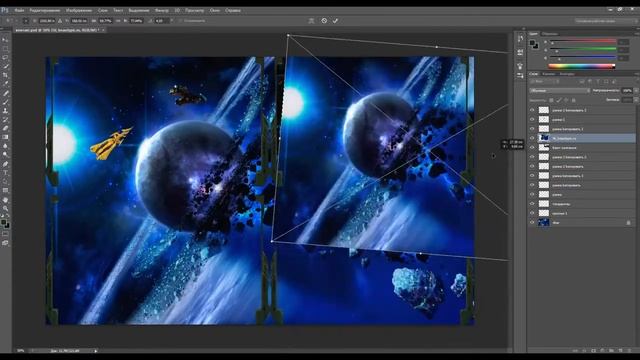This screenshot has width=640, height=360.
Task: Click the horizontal scale W field
Action: tap(105, 20)
